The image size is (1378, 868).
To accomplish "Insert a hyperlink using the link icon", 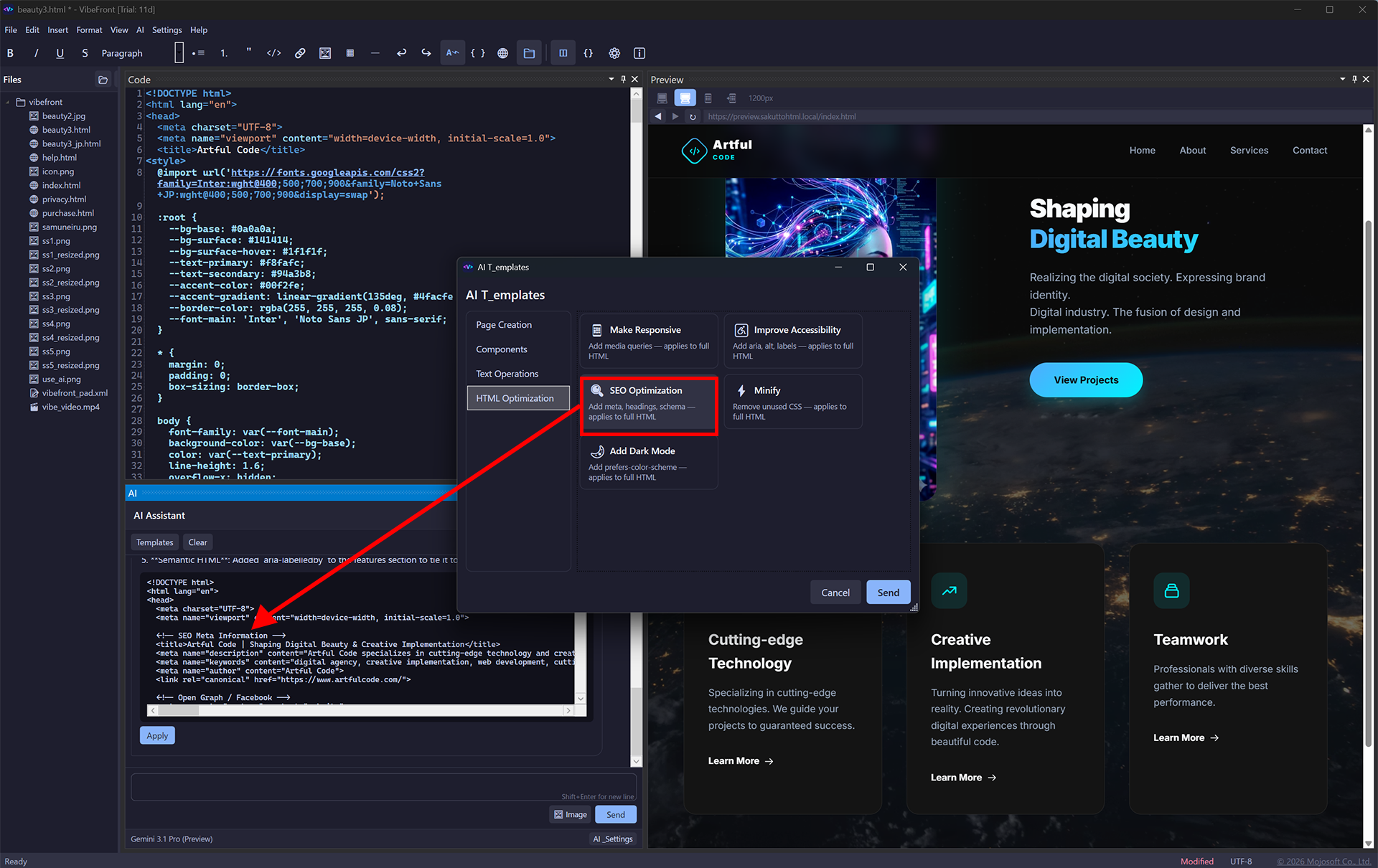I will pos(300,52).
